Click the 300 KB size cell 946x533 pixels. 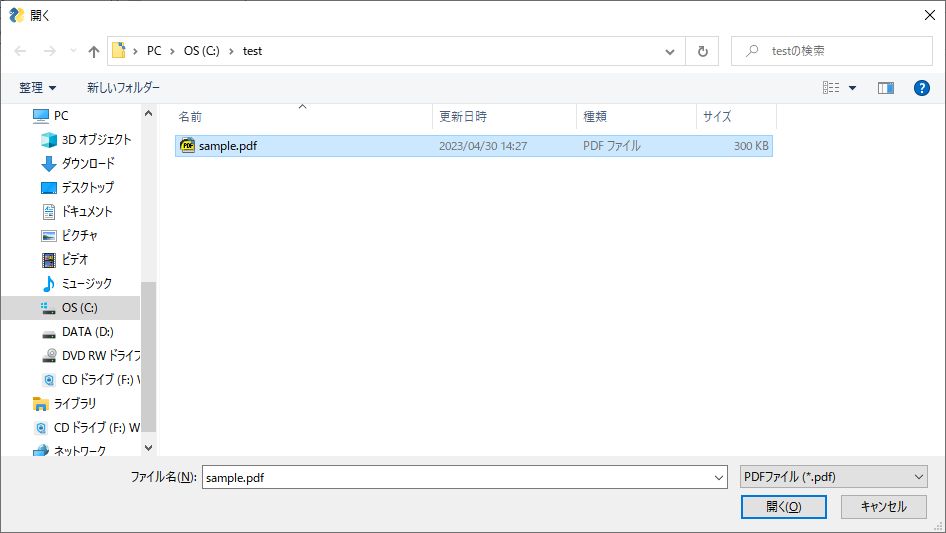point(751,146)
